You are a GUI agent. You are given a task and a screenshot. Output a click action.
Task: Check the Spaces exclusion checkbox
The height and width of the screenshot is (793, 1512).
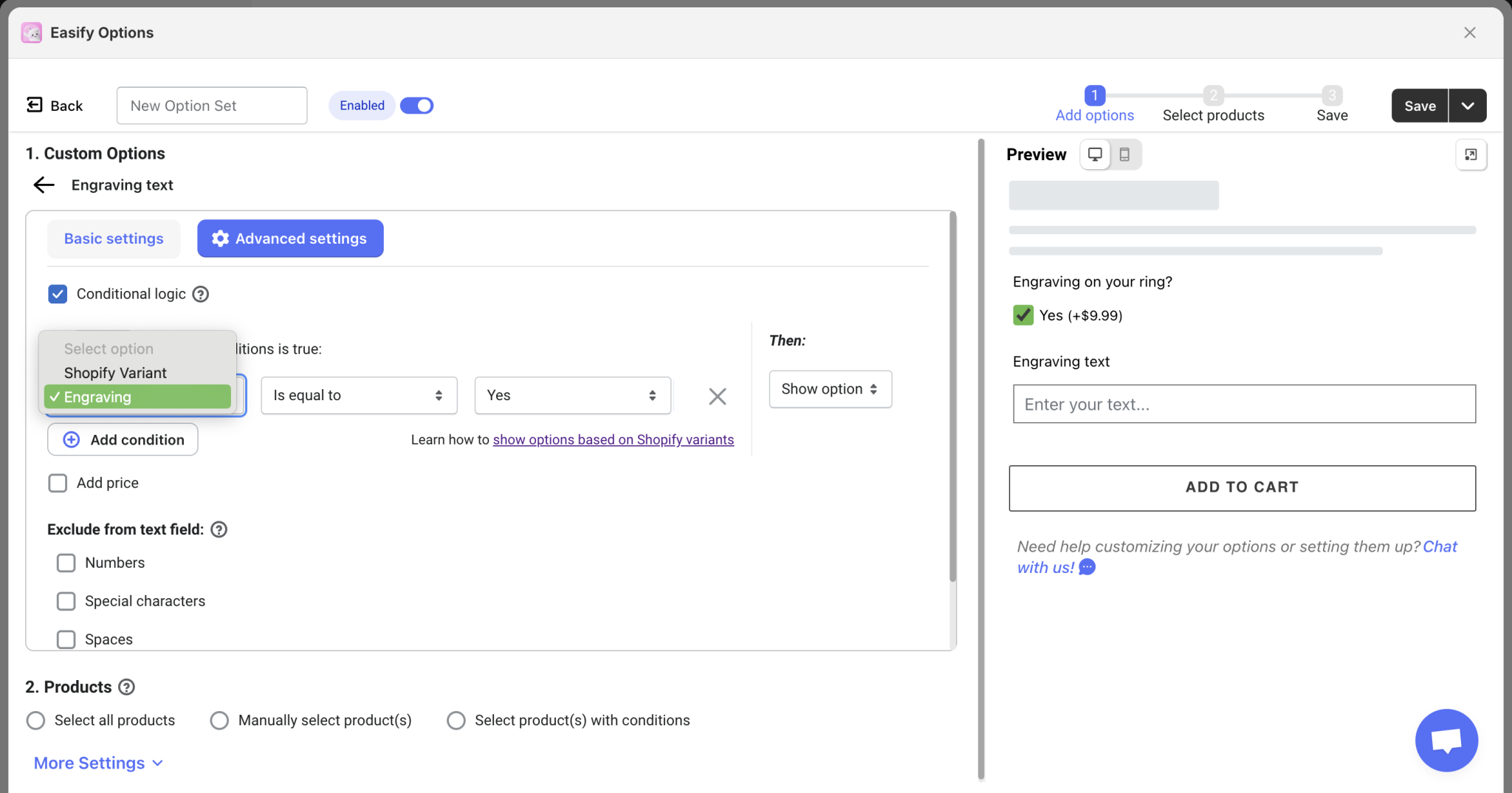pyautogui.click(x=66, y=639)
